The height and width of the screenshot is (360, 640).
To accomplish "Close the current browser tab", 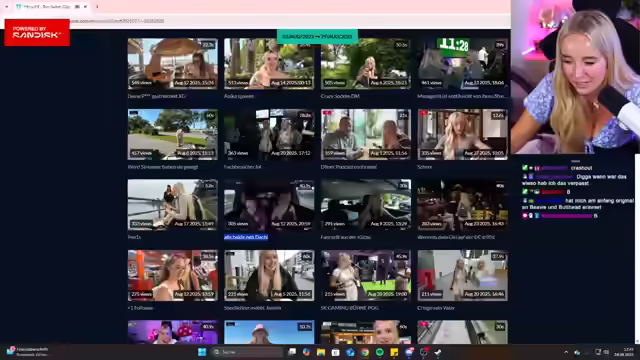I will [85, 7].
